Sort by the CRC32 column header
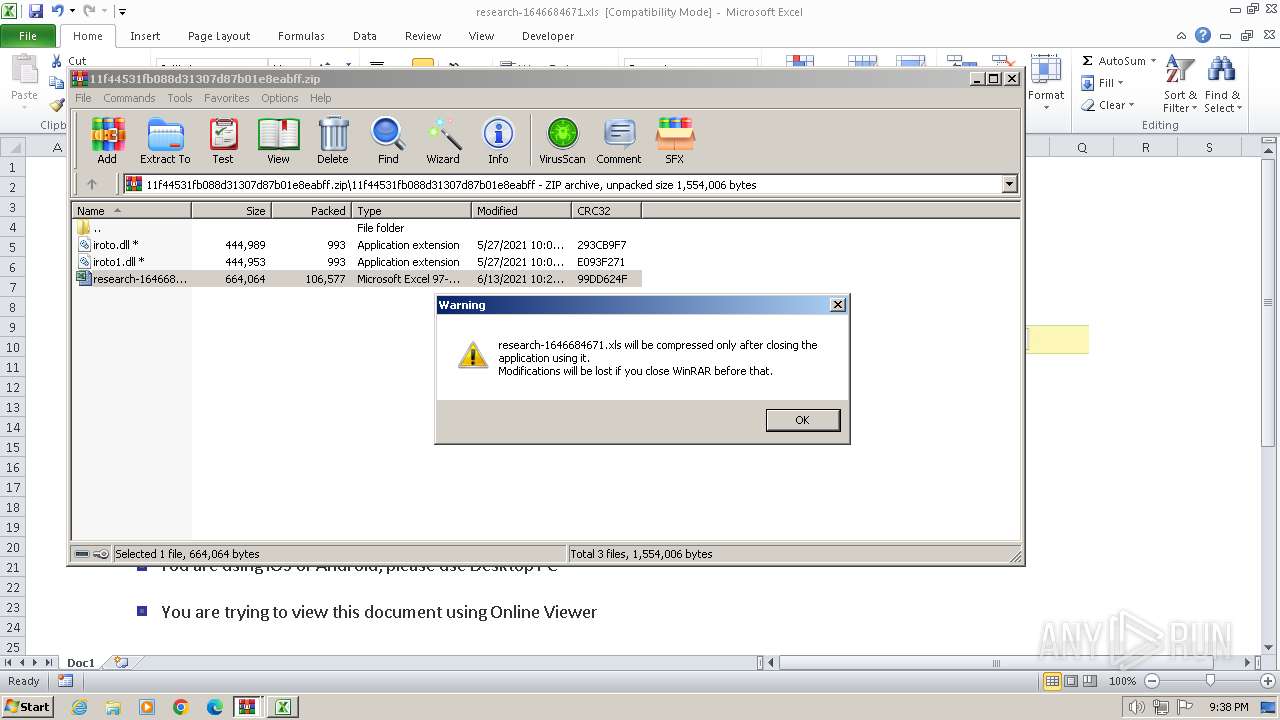 coord(606,211)
